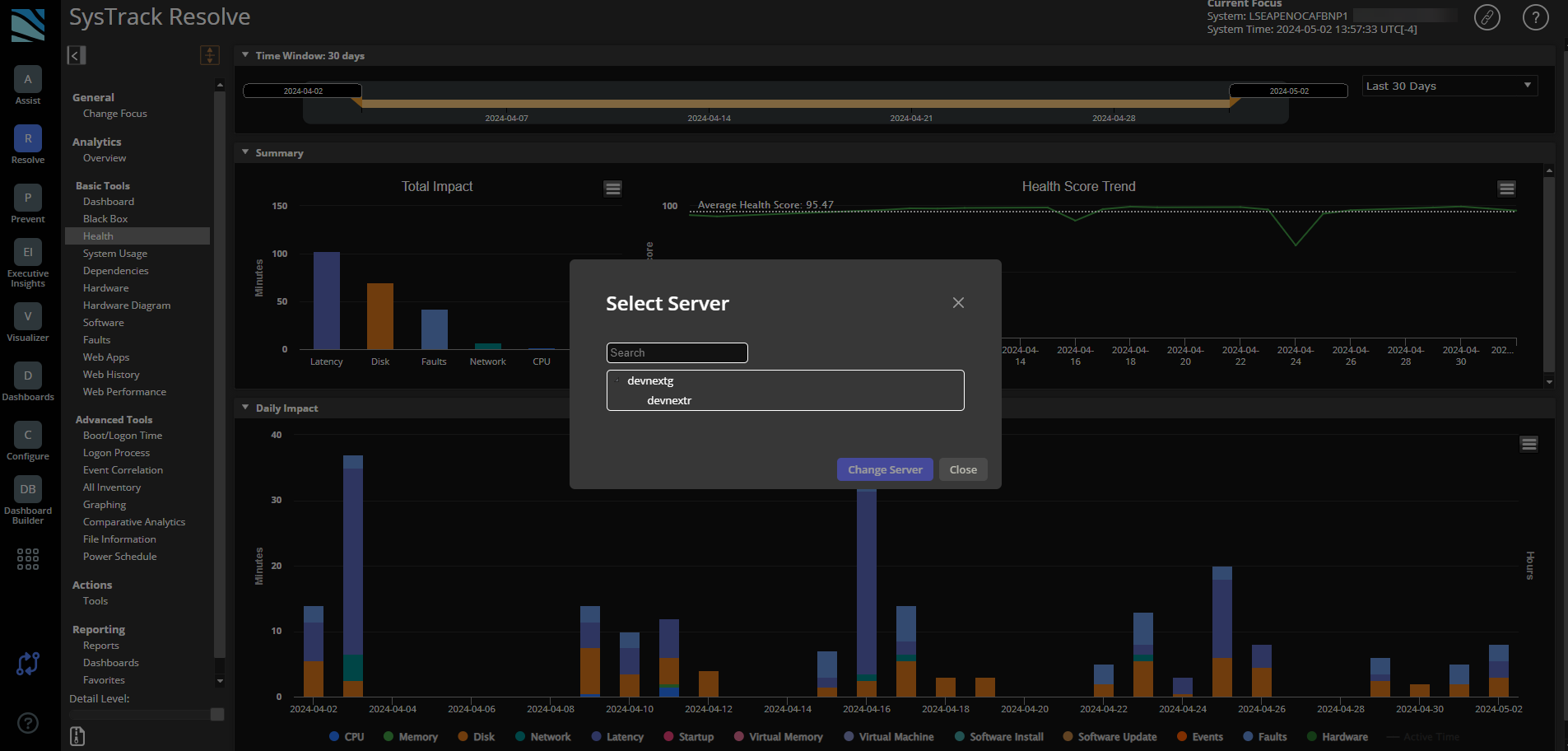Open Power Schedule menu item

(119, 557)
